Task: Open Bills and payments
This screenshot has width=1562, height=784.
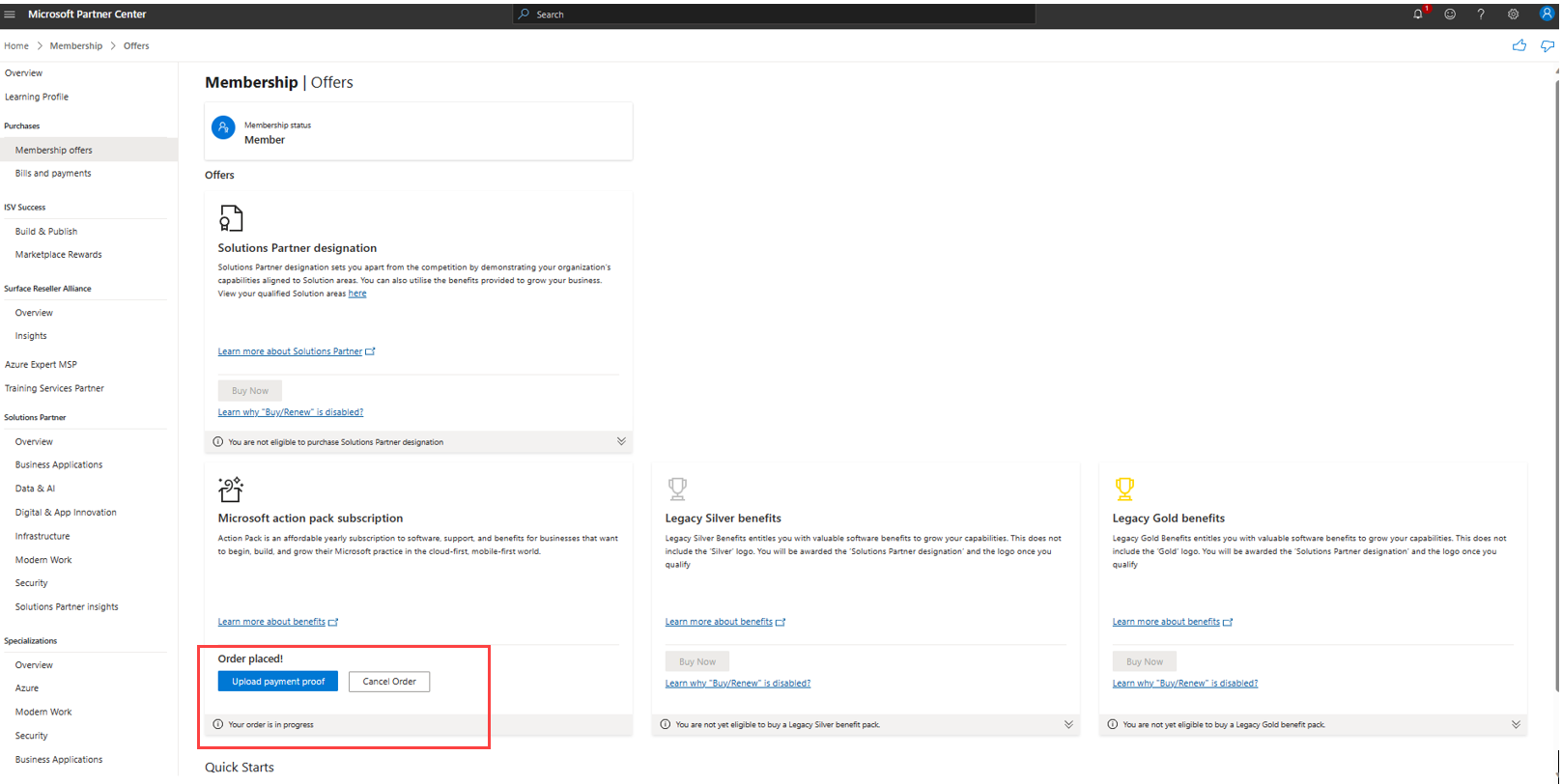Action: click(53, 174)
